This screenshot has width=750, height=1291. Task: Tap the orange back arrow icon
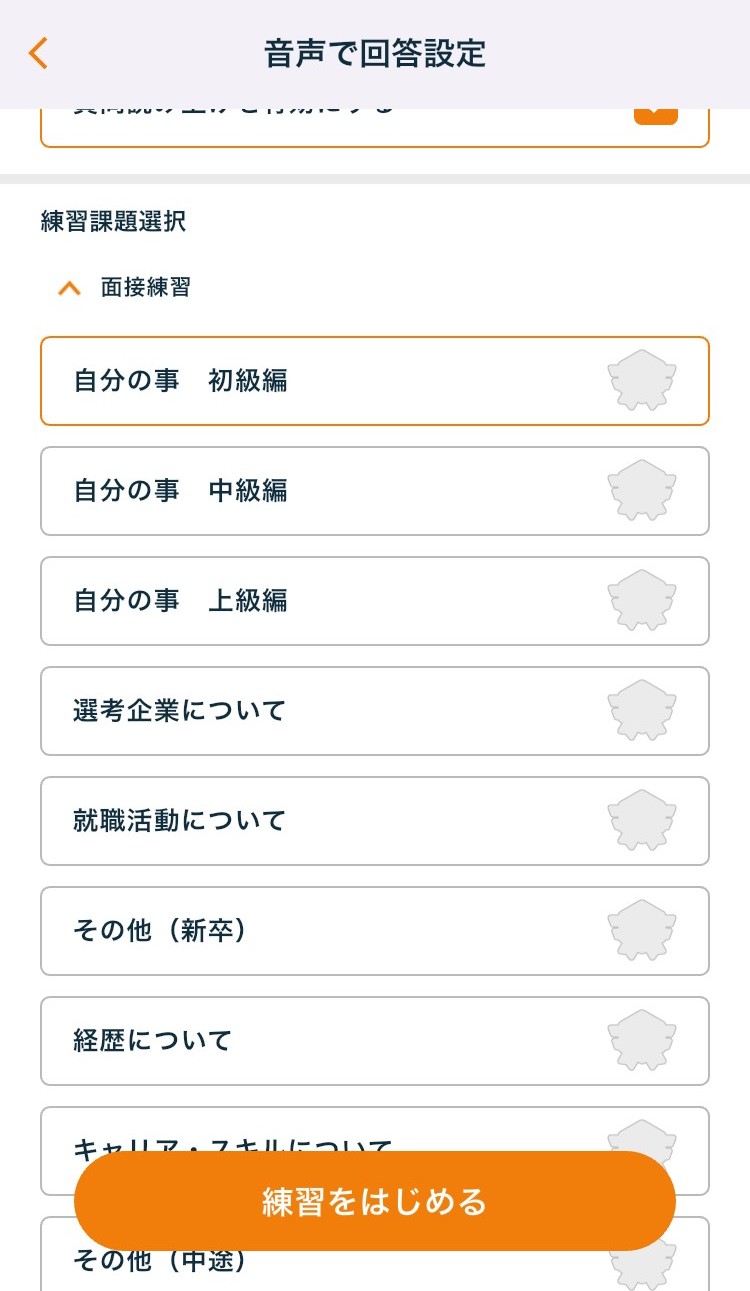pos(38,53)
